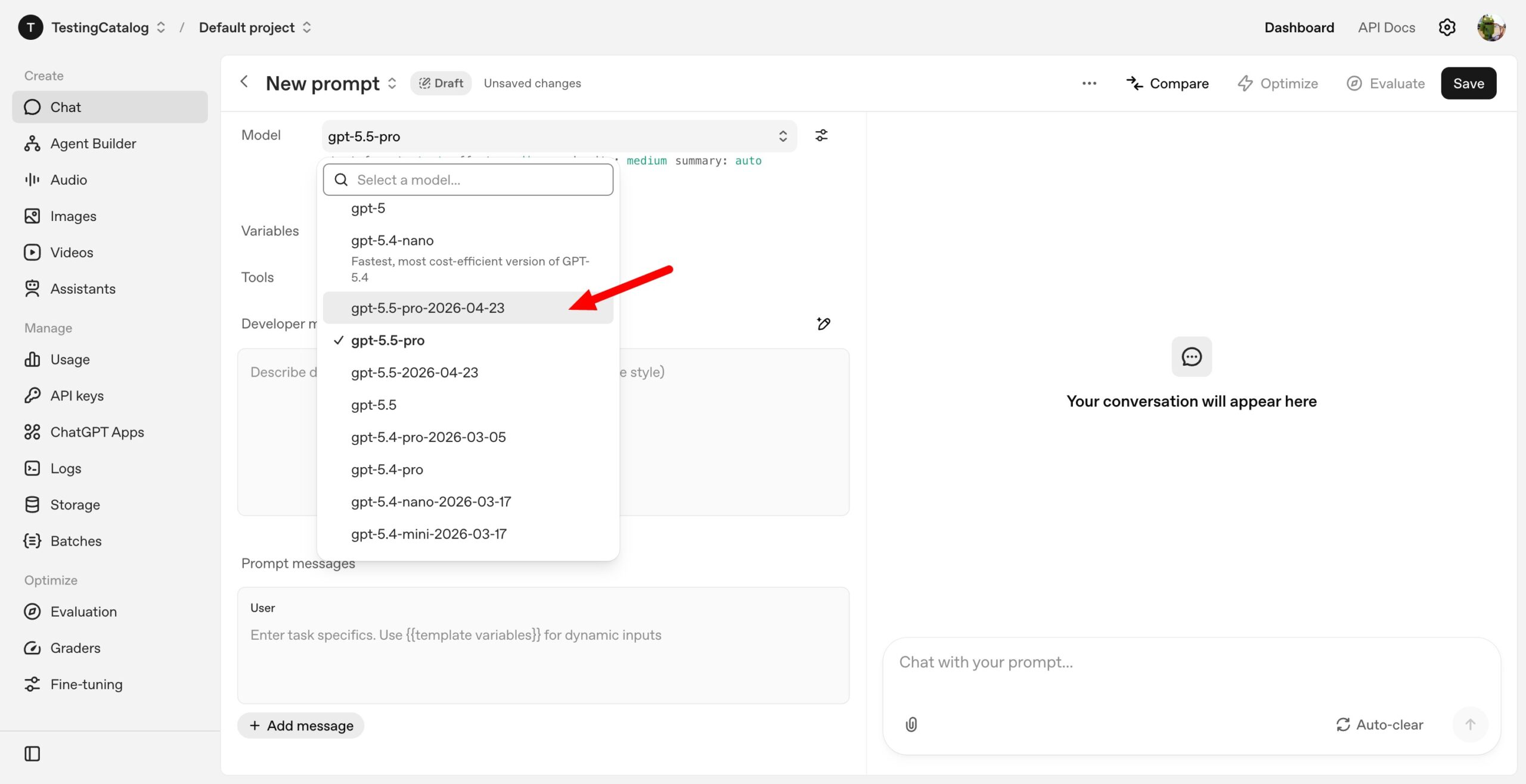Choose gpt-5.4-nano from model list
This screenshot has width=1526, height=784.
(392, 241)
